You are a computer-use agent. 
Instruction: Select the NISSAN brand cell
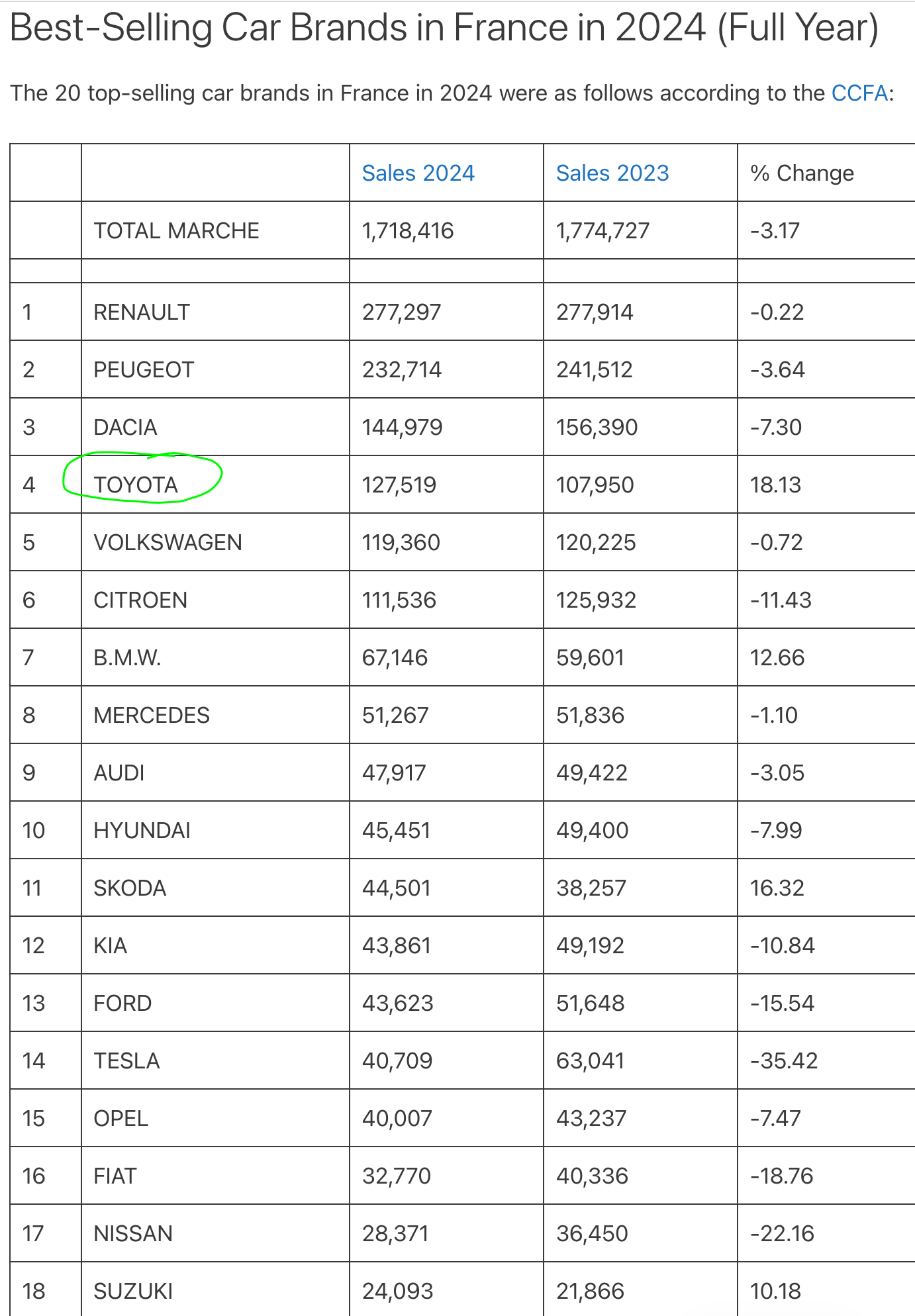click(x=133, y=1234)
